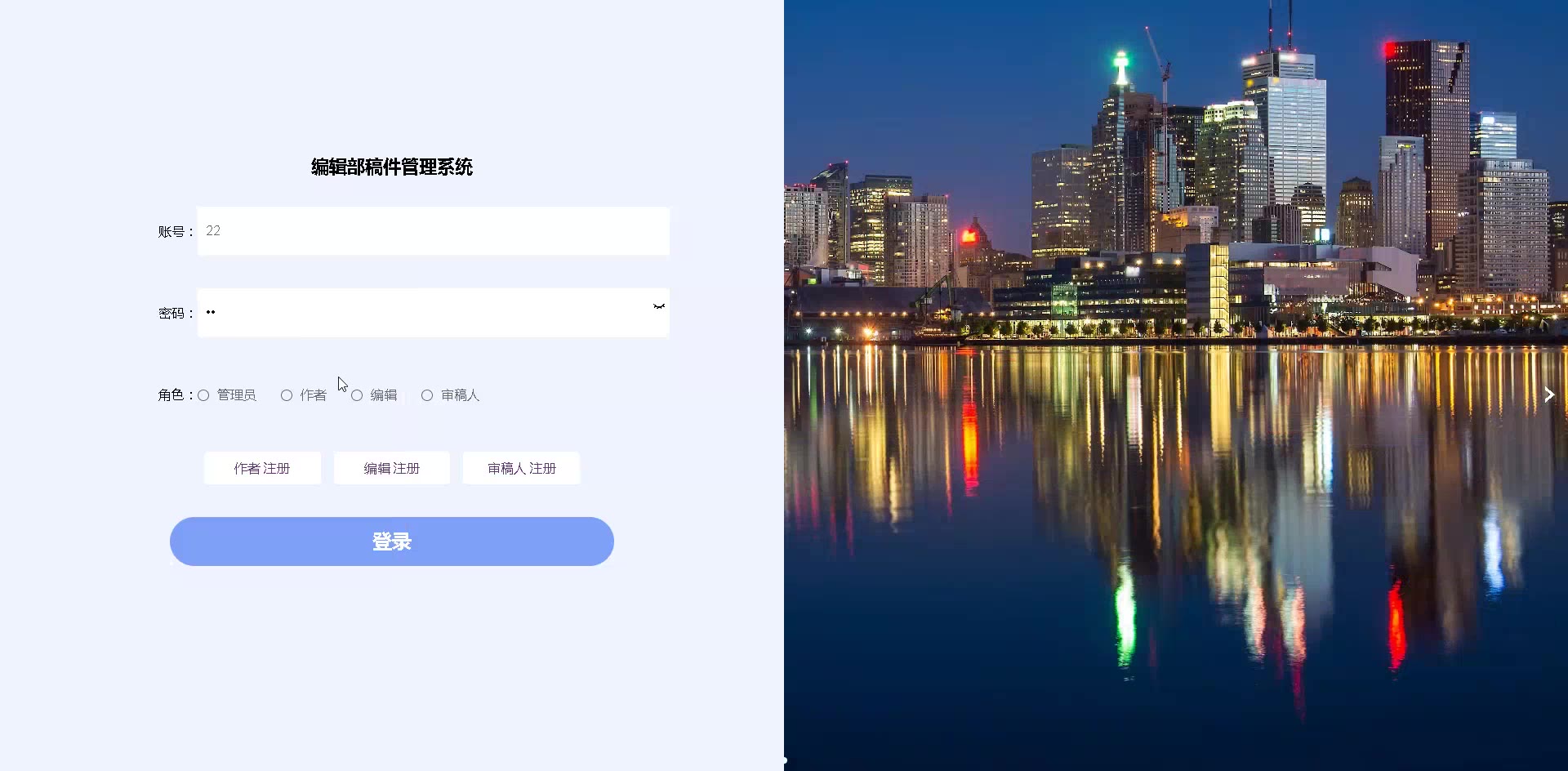Viewport: 1568px width, 771px height.
Task: Open 编辑注册 registration
Action: point(392,468)
